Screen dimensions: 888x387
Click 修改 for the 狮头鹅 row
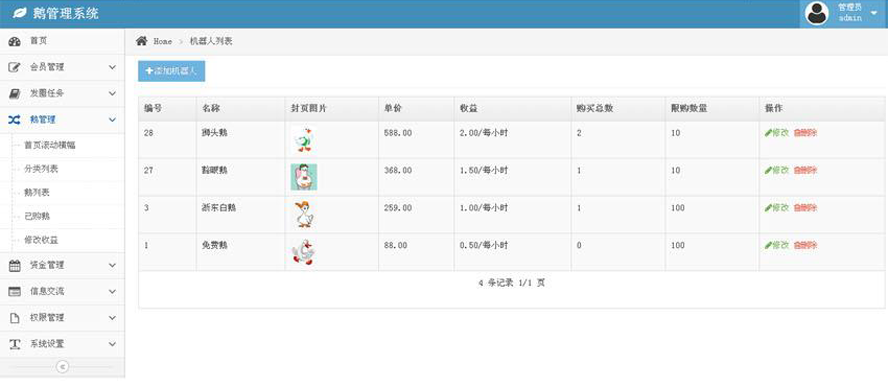[776, 133]
